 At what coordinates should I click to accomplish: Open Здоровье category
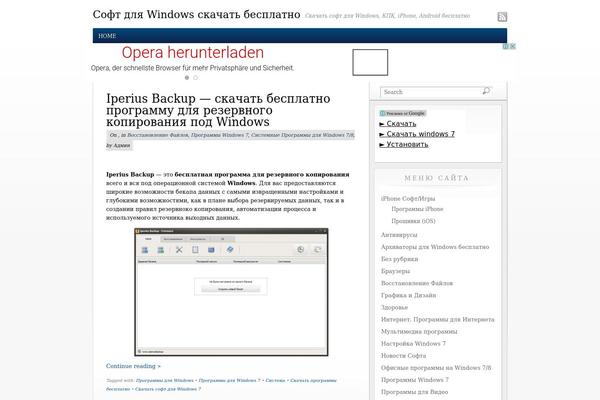(394, 307)
